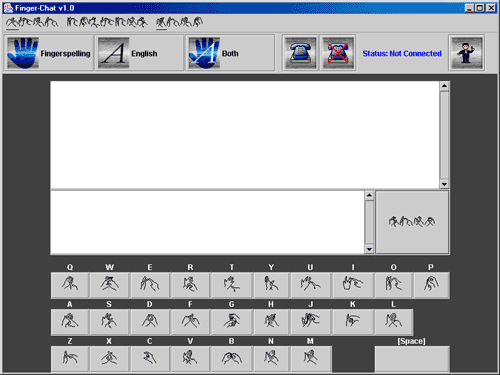
Task: Click the A fingerspelling key
Action: [70, 322]
